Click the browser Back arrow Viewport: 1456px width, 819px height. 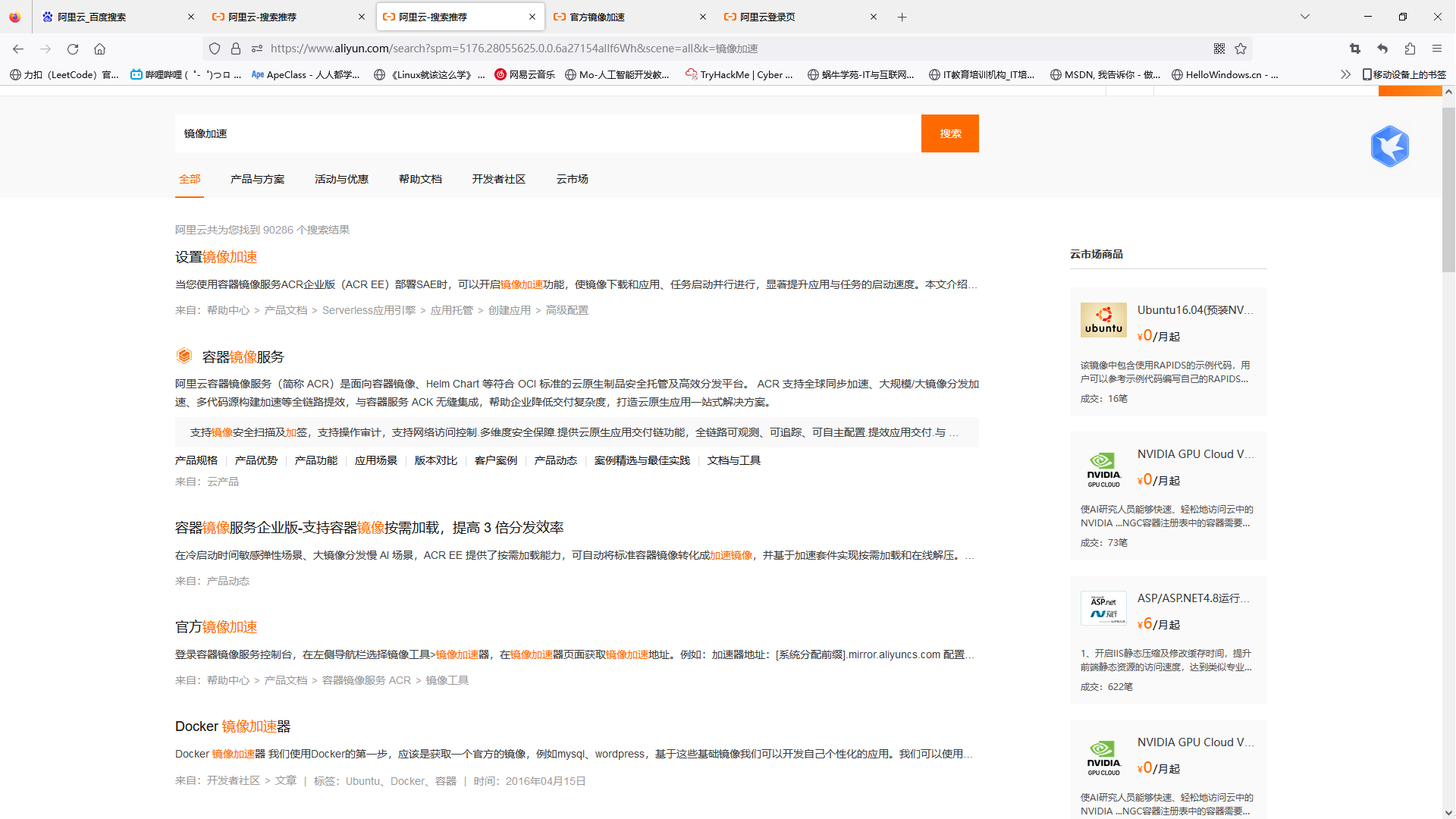pyautogui.click(x=18, y=49)
